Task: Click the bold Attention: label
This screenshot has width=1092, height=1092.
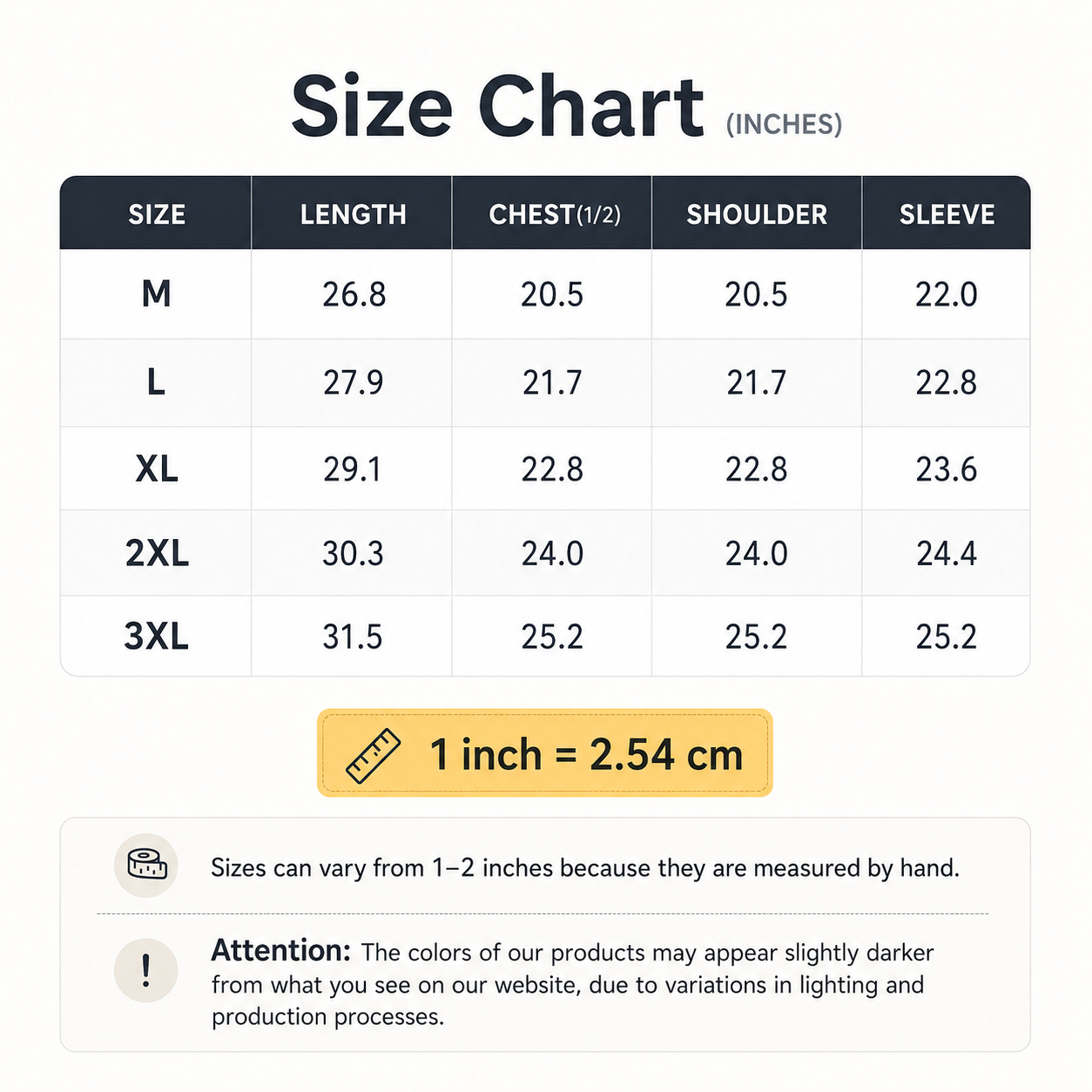Action: coord(280,950)
